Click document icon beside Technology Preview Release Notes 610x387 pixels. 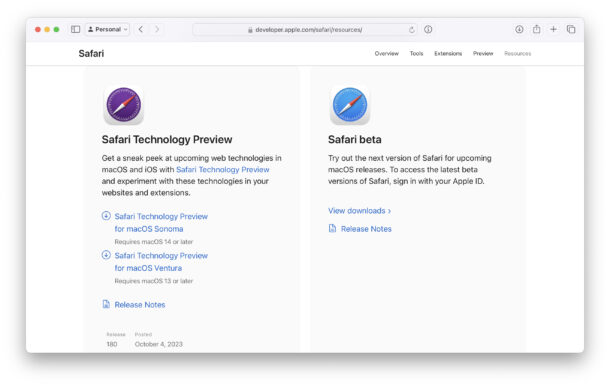(x=106, y=304)
